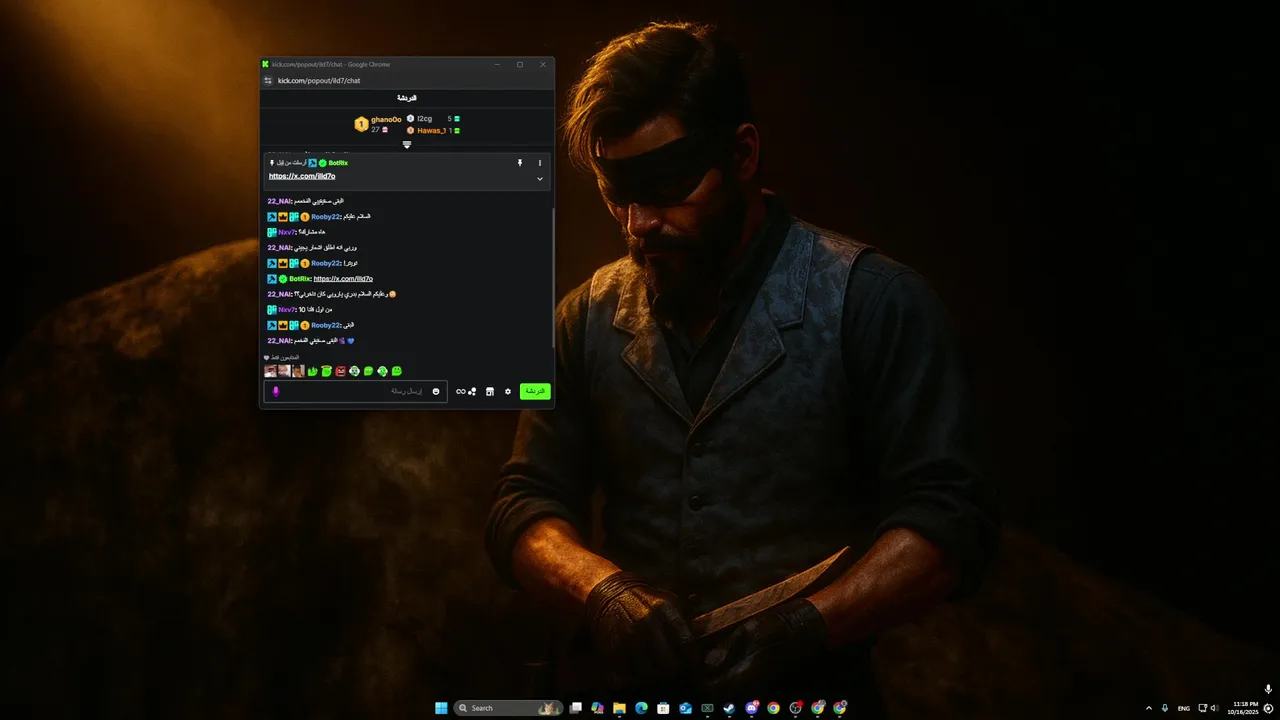Click BotRix's blue moderator badge in the chat list
Image resolution: width=1280 pixels, height=720 pixels.
(x=272, y=279)
